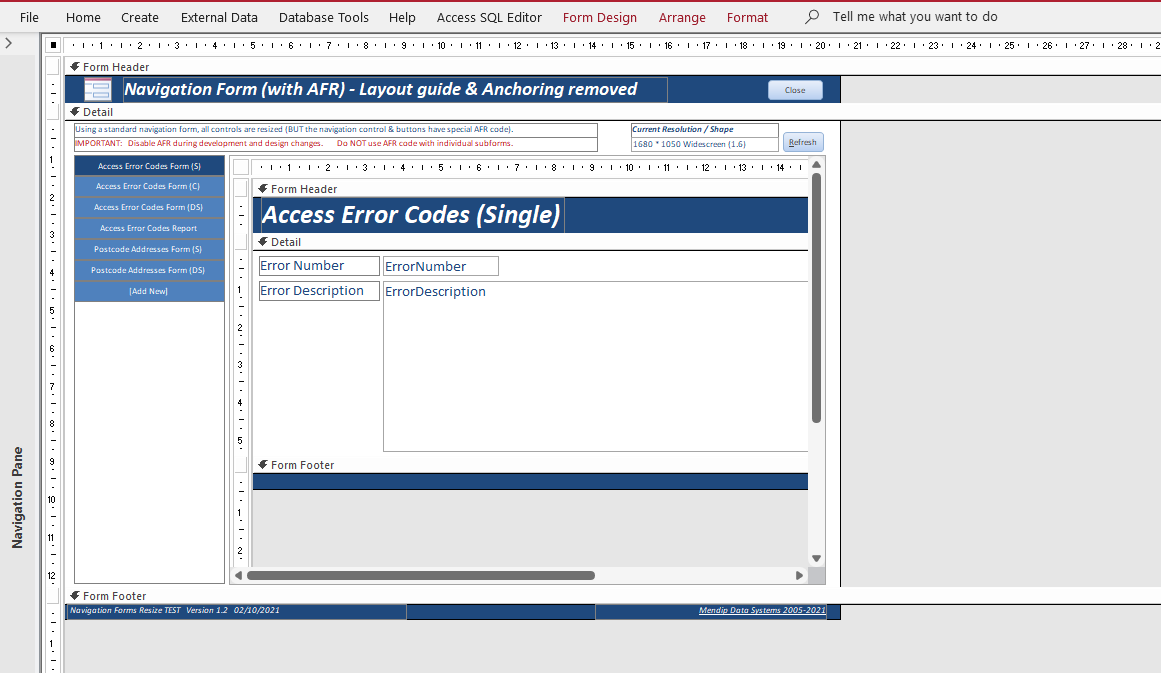The height and width of the screenshot is (673, 1161).
Task: Select the External Data tab
Action: point(219,17)
